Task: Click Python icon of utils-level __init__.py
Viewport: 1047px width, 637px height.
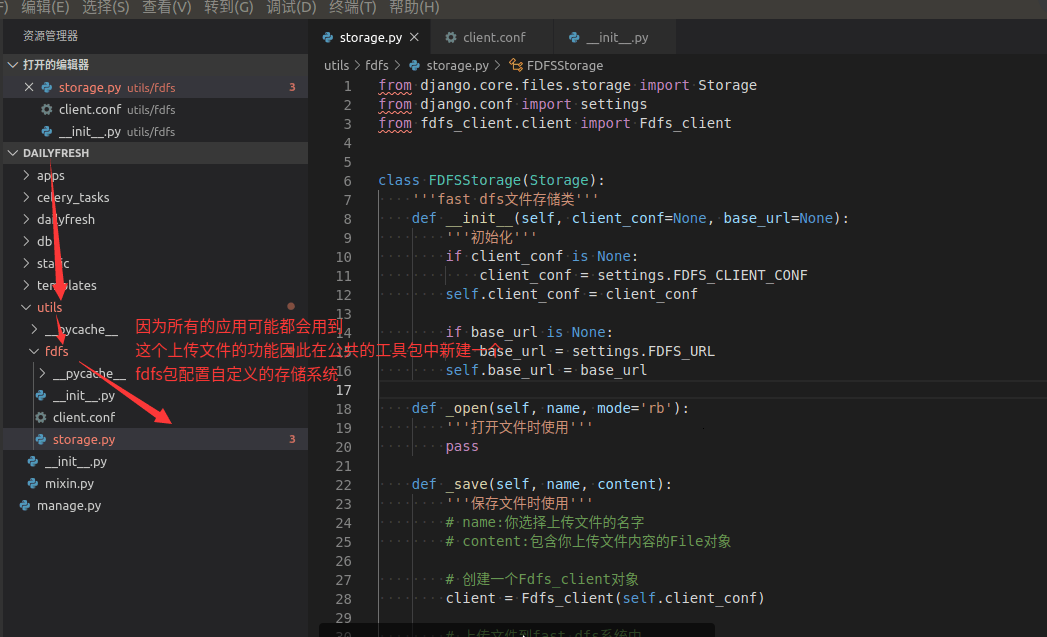Action: pyautogui.click(x=33, y=461)
